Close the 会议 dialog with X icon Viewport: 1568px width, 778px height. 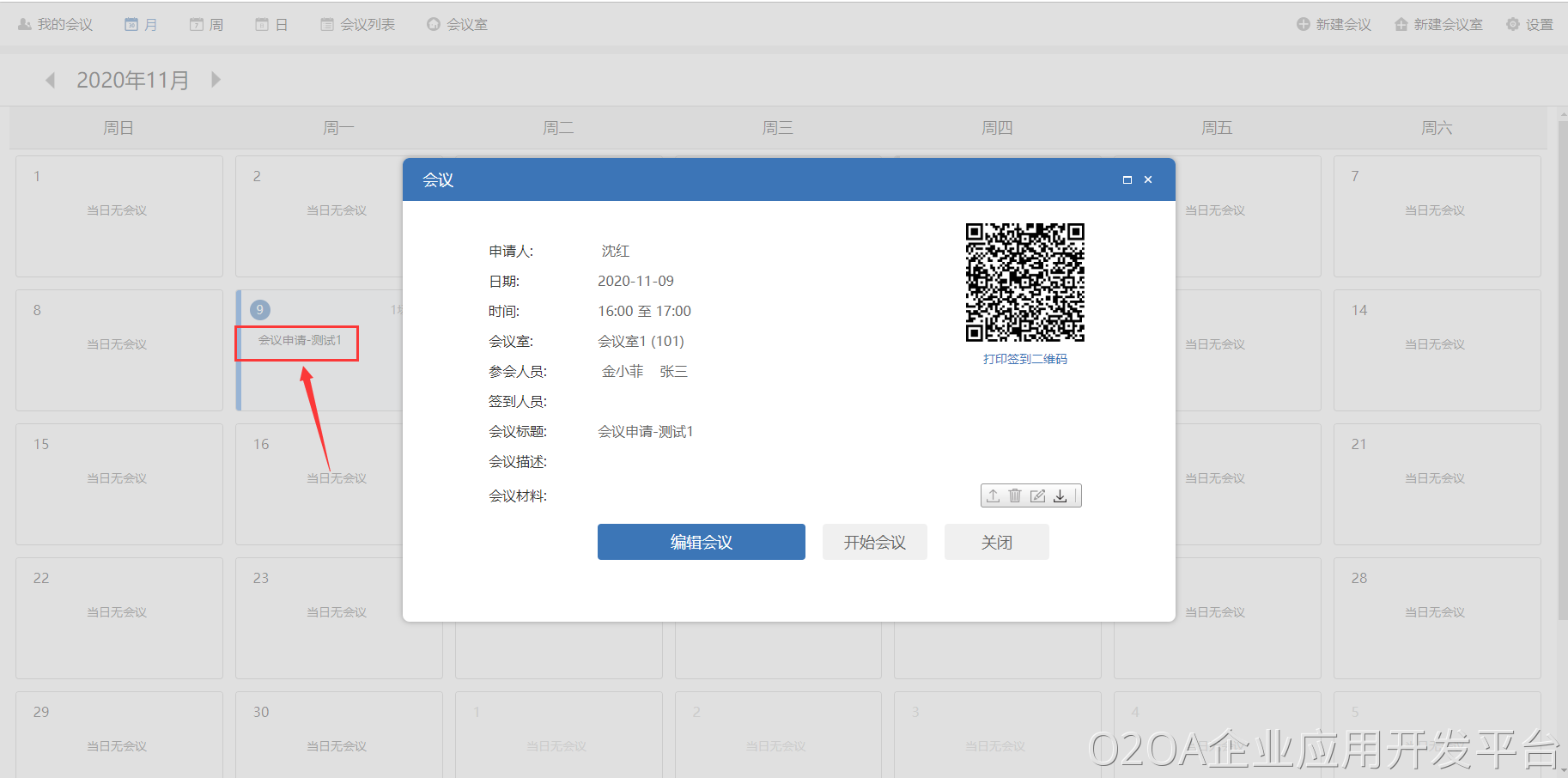(x=1148, y=179)
